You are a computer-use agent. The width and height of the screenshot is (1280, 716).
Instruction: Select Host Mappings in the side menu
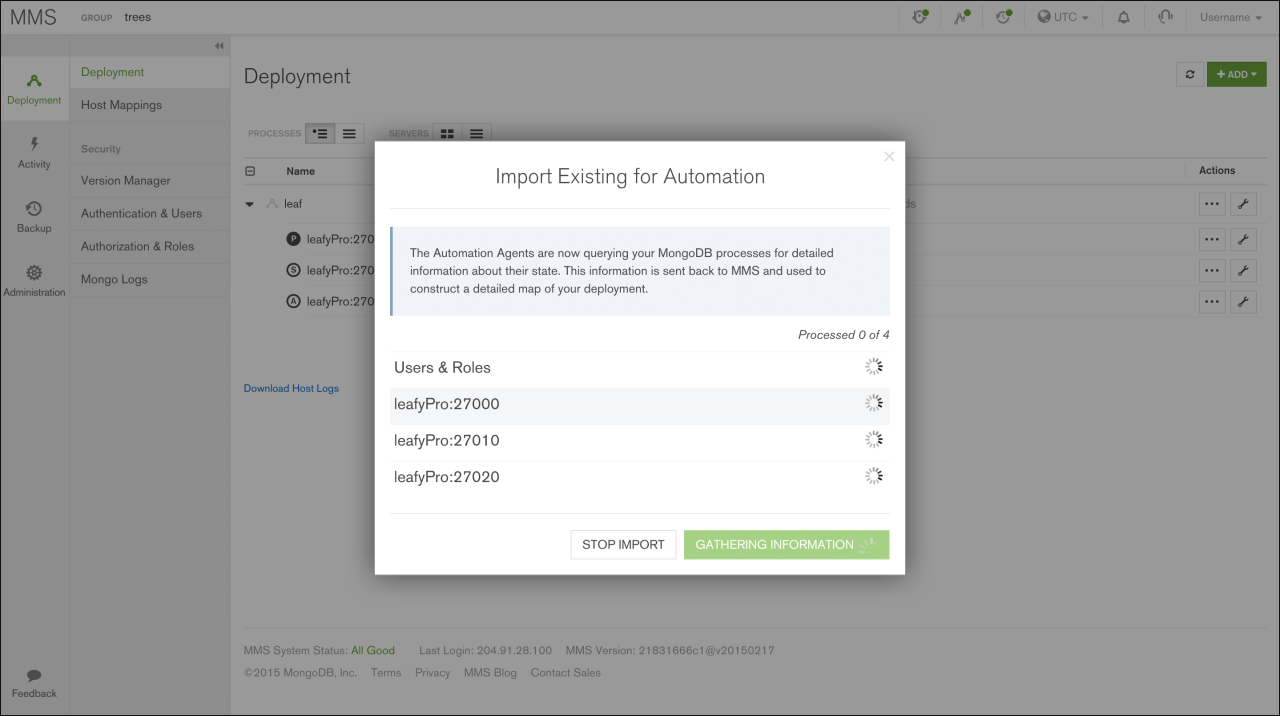[x=150, y=105]
